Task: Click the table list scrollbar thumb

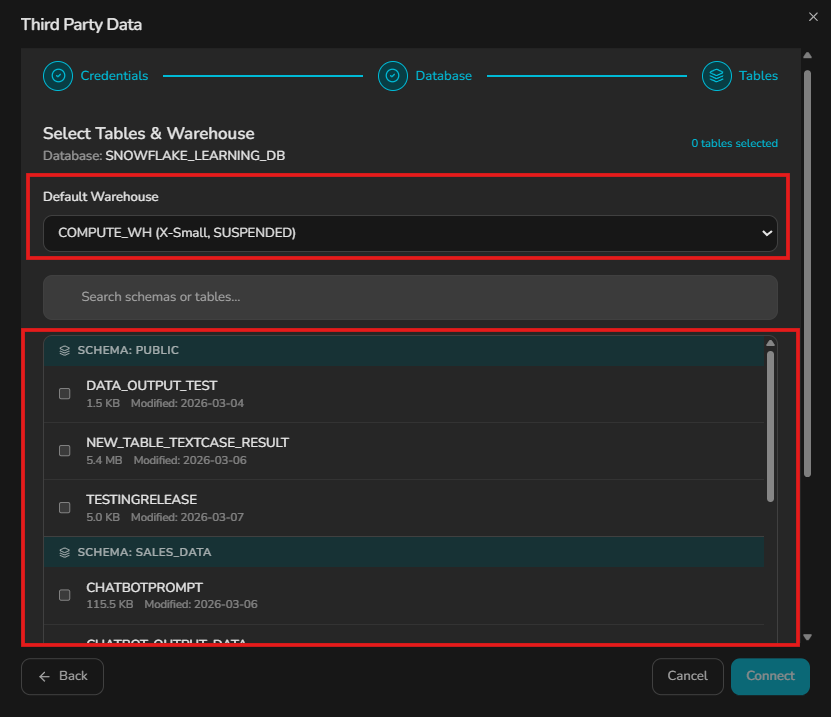Action: click(x=770, y=426)
